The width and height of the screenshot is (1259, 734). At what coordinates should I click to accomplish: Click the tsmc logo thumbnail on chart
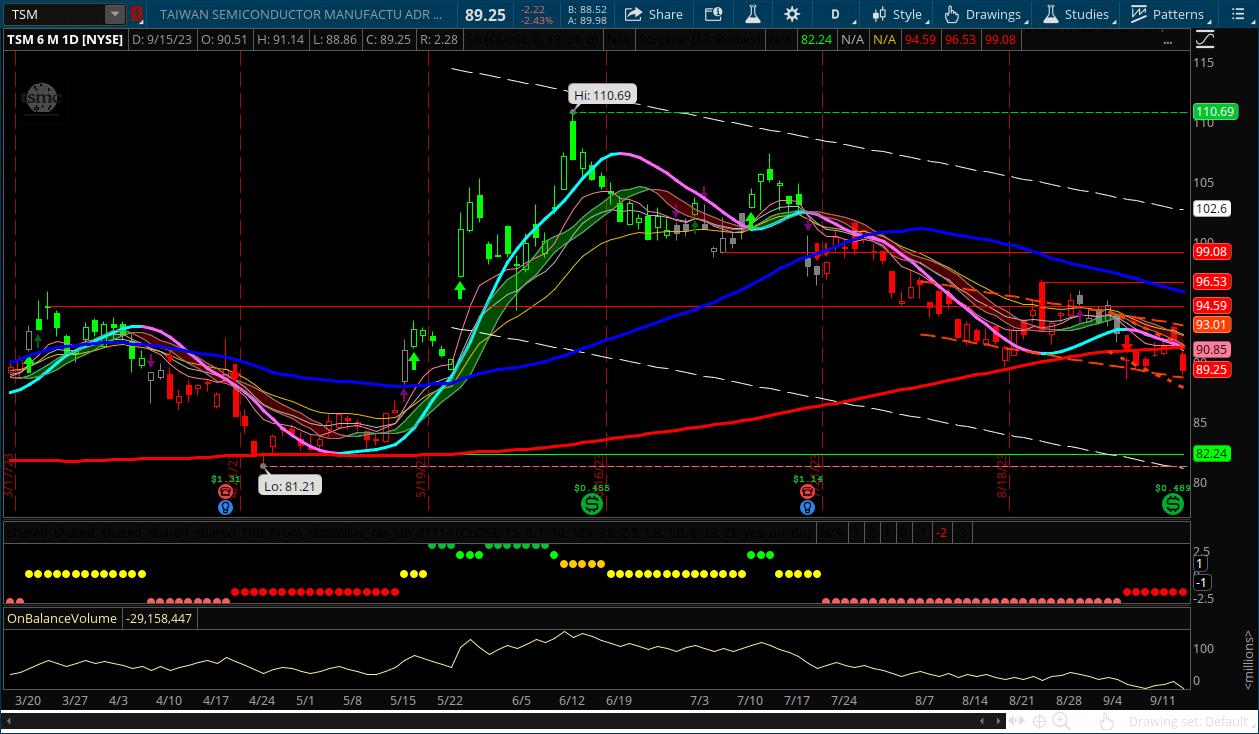pos(42,98)
